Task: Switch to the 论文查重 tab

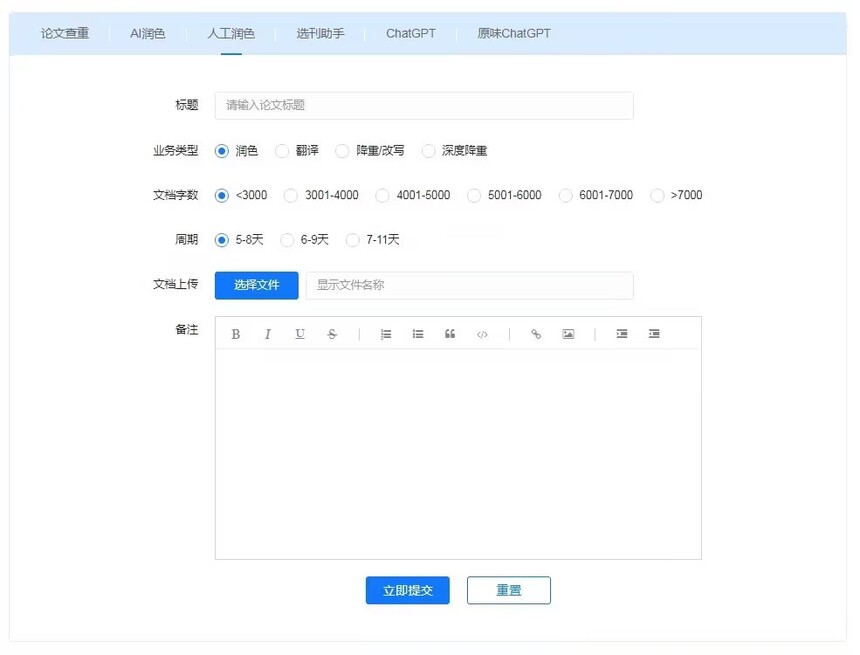Action: point(65,33)
